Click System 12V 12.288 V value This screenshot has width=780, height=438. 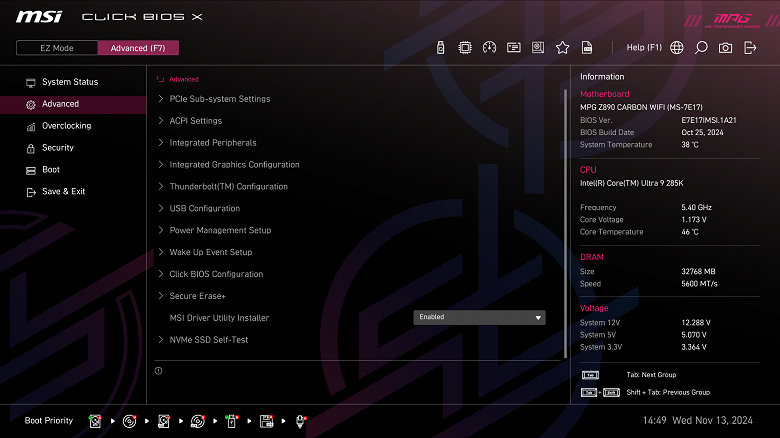(696, 323)
